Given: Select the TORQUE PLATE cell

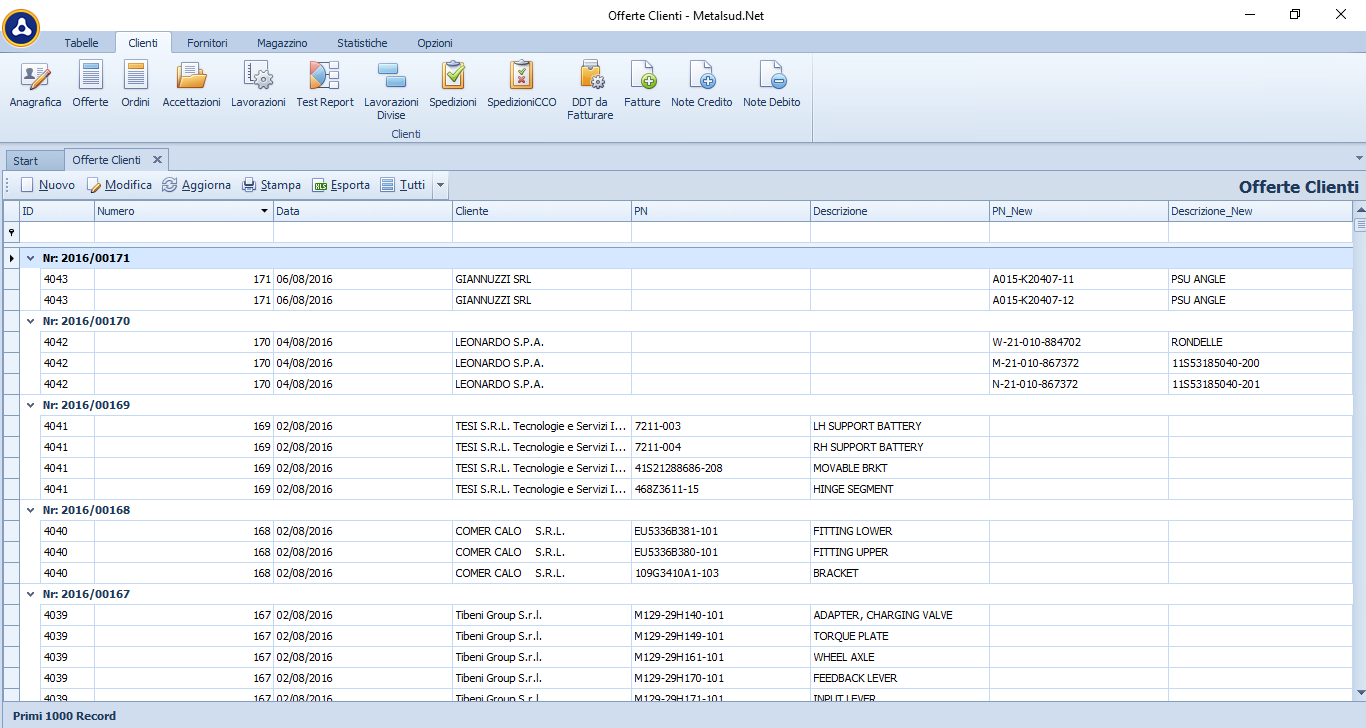Looking at the screenshot, I should [x=900, y=636].
